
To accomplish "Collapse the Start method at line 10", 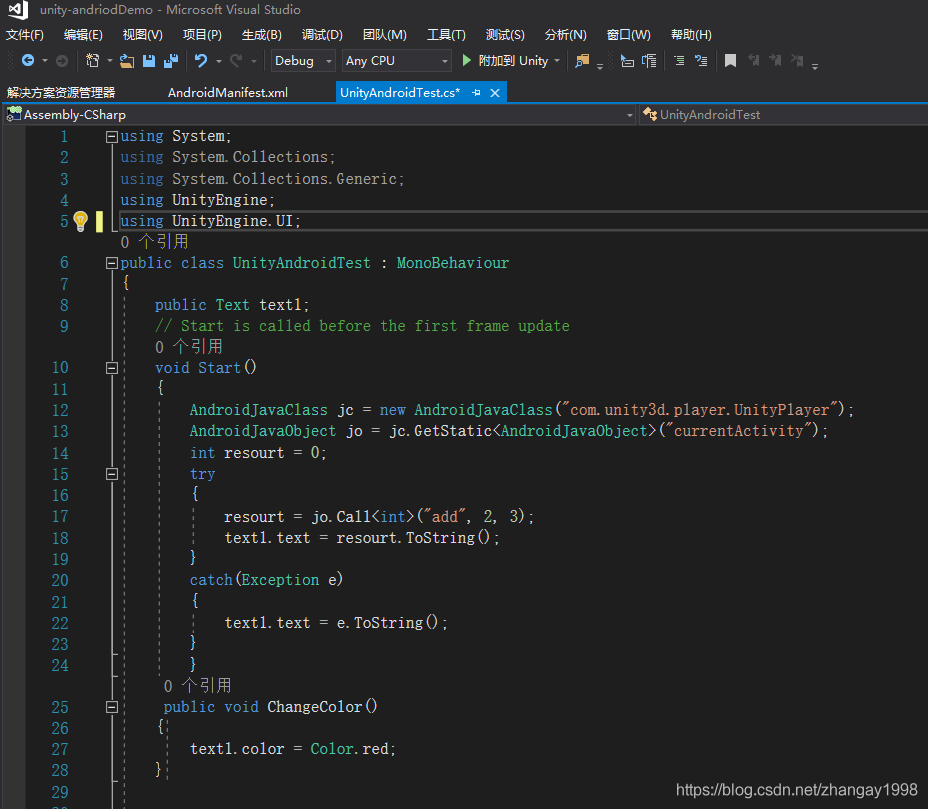I will (111, 368).
